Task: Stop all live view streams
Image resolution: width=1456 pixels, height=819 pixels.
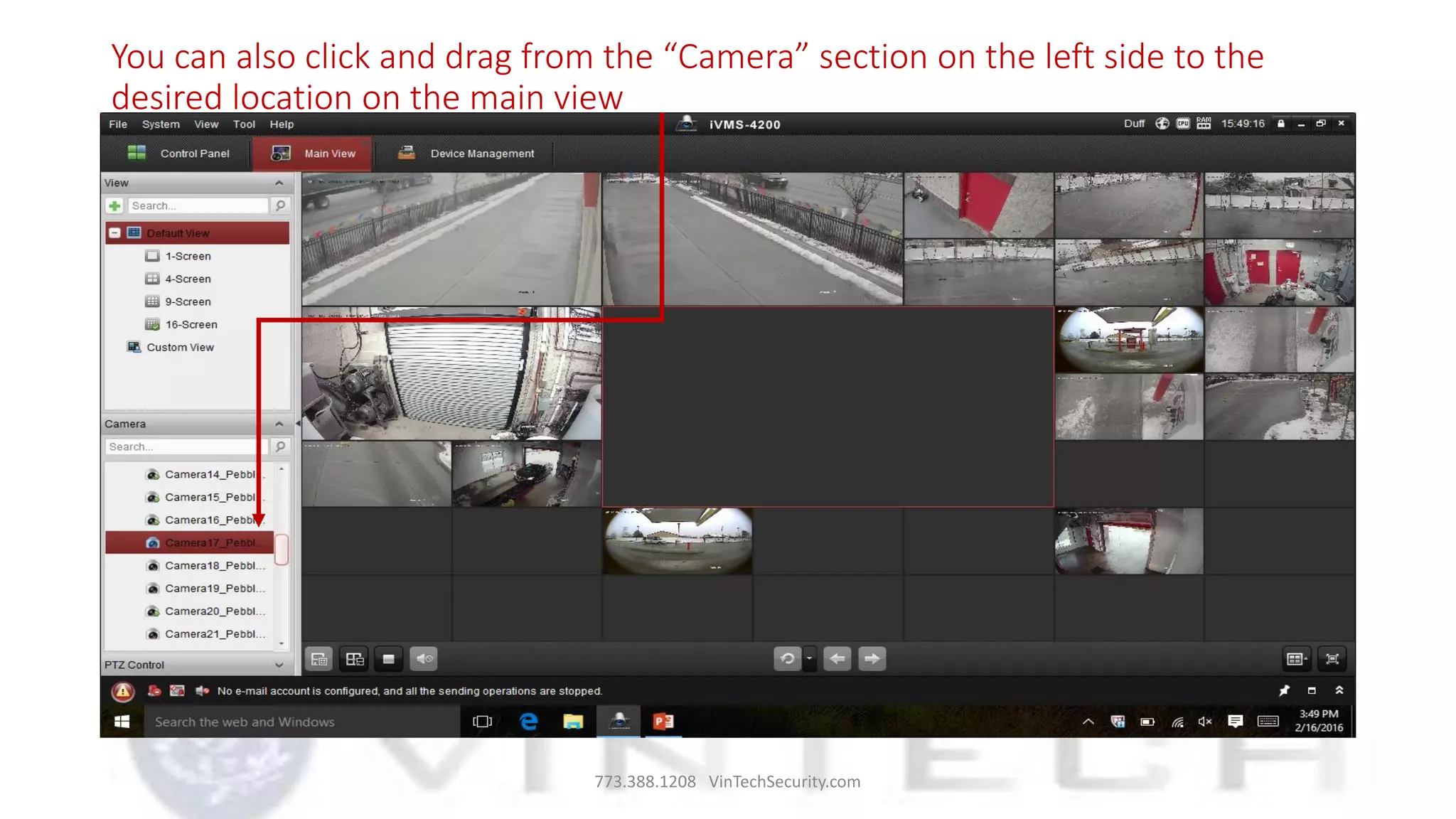Action: (388, 659)
